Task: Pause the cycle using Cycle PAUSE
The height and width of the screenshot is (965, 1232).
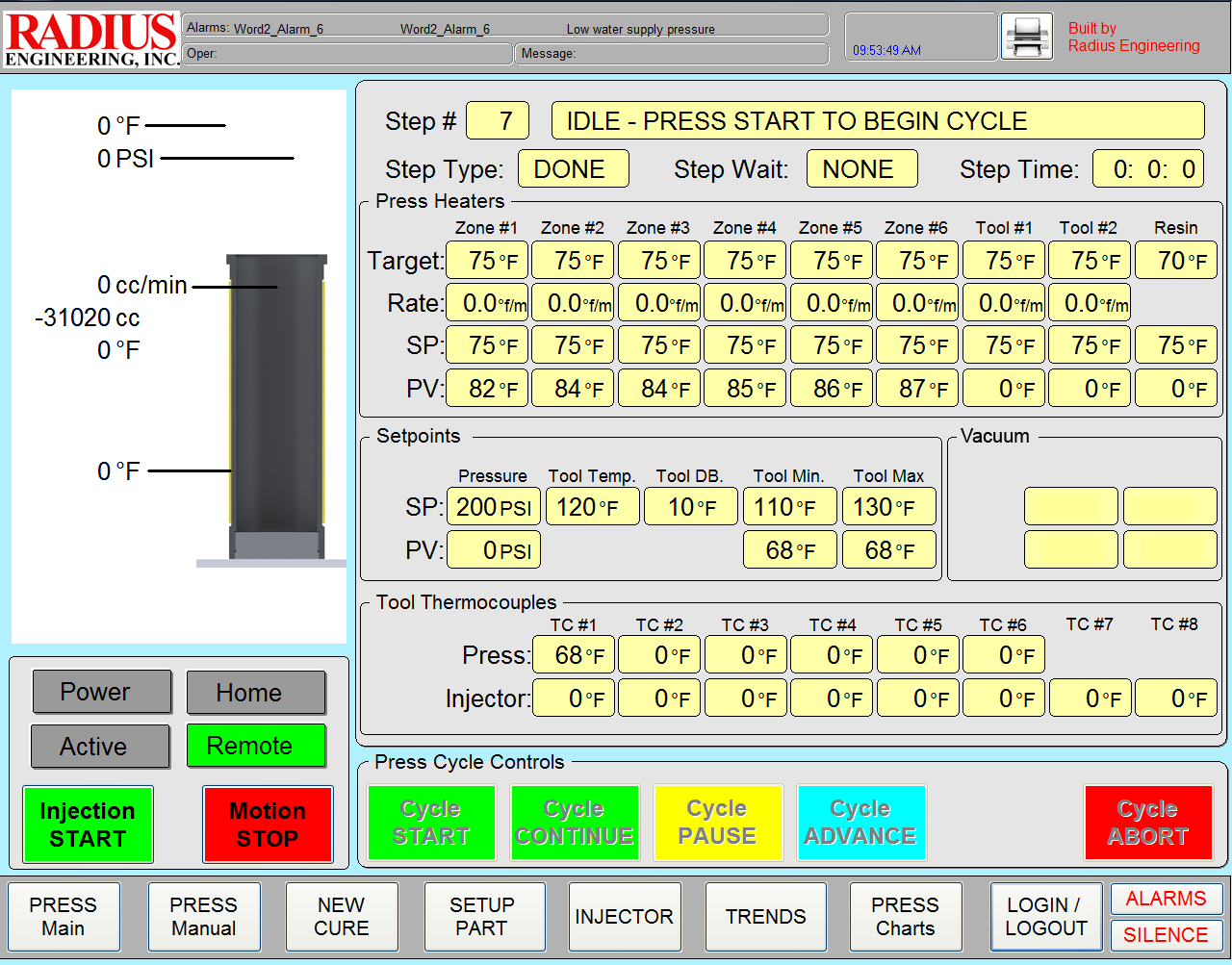Action: click(717, 823)
